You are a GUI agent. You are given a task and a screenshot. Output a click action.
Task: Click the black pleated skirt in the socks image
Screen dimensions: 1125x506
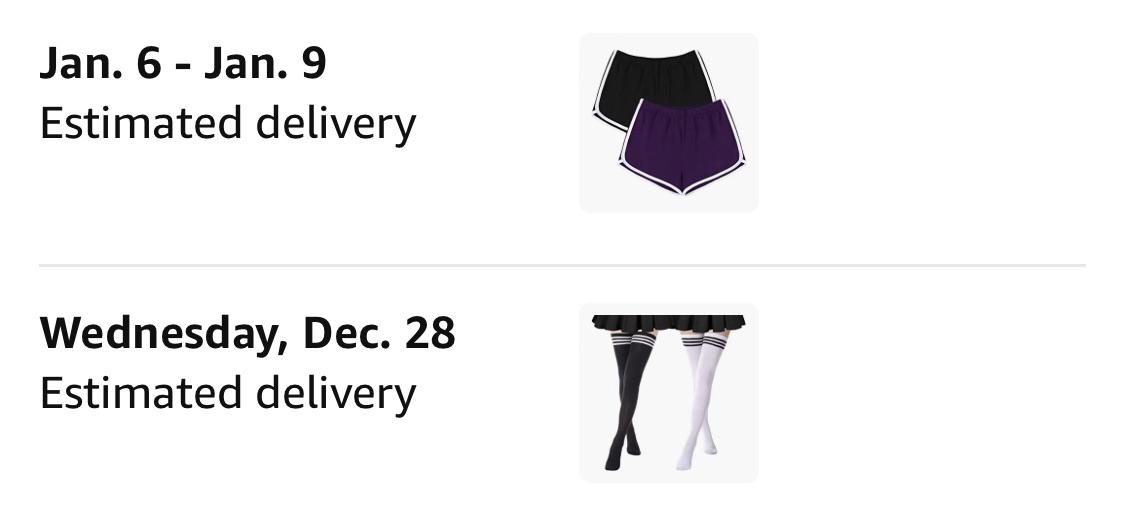[x=669, y=324]
